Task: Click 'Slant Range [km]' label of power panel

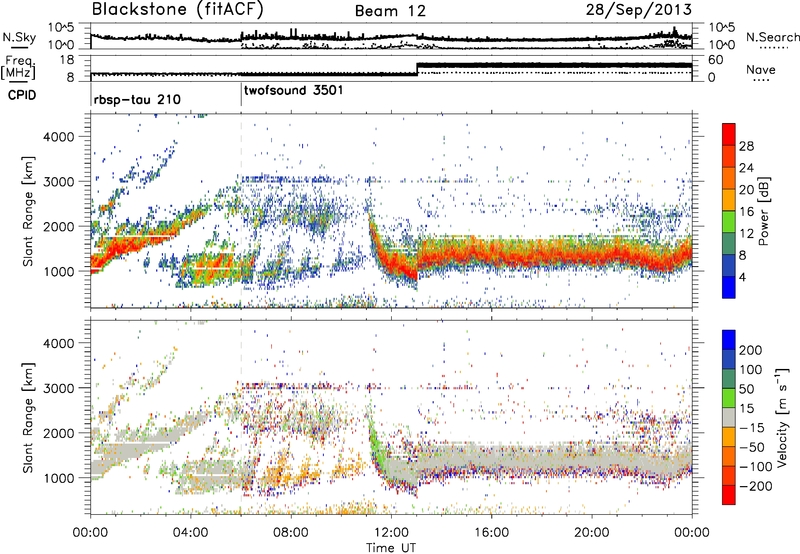Action: point(28,211)
